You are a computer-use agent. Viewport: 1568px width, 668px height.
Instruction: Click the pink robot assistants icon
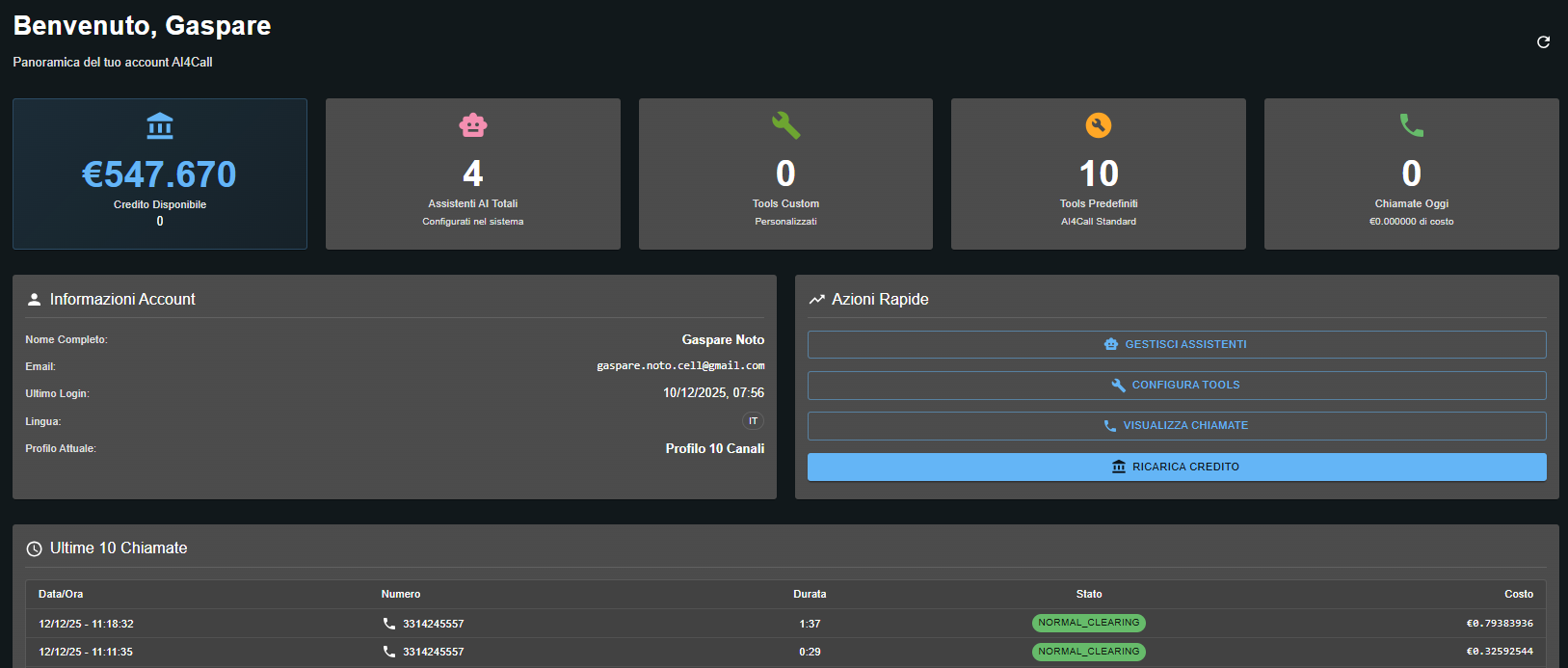click(473, 124)
